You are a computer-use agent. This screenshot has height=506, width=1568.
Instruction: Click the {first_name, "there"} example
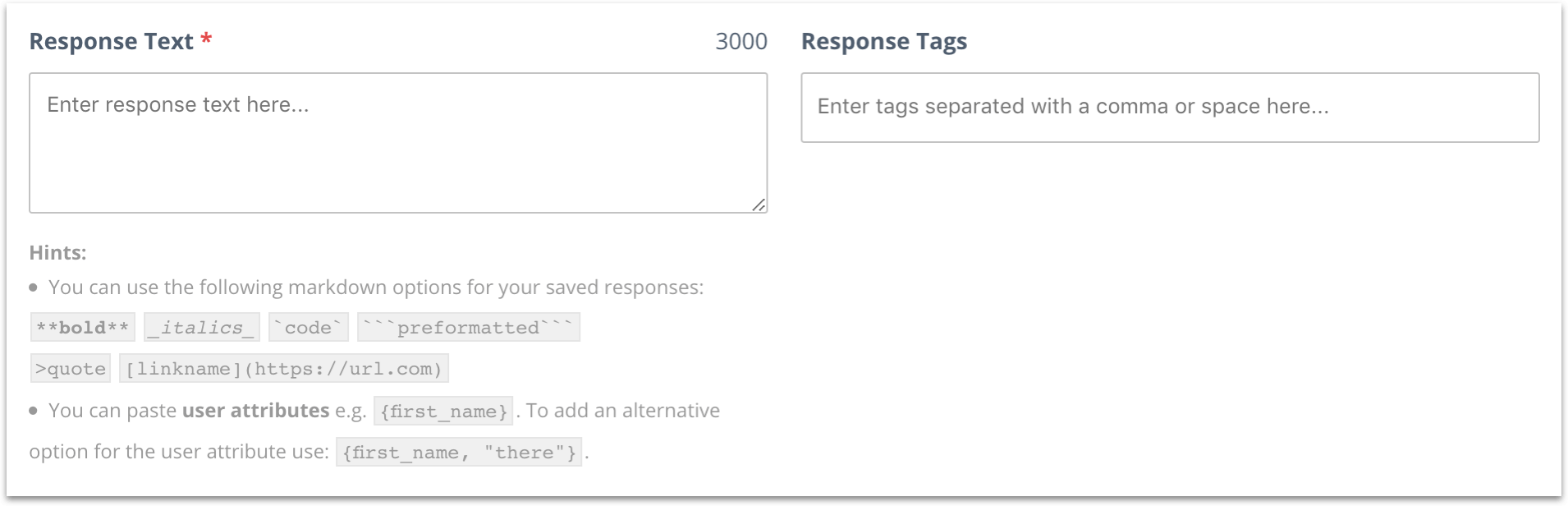point(459,452)
